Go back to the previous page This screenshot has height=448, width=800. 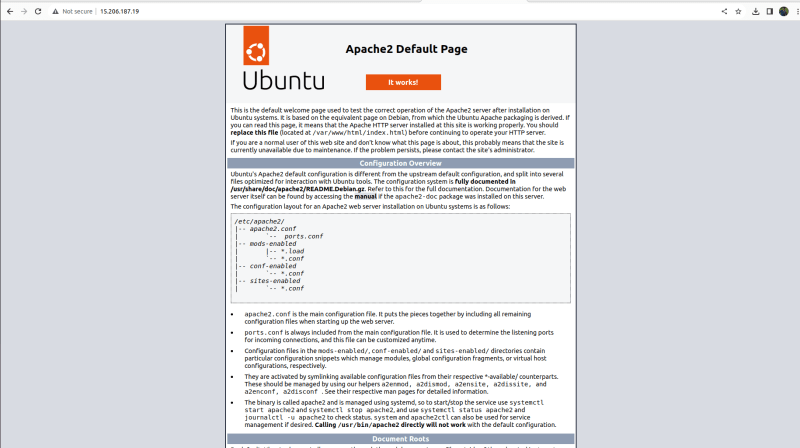coord(10,11)
